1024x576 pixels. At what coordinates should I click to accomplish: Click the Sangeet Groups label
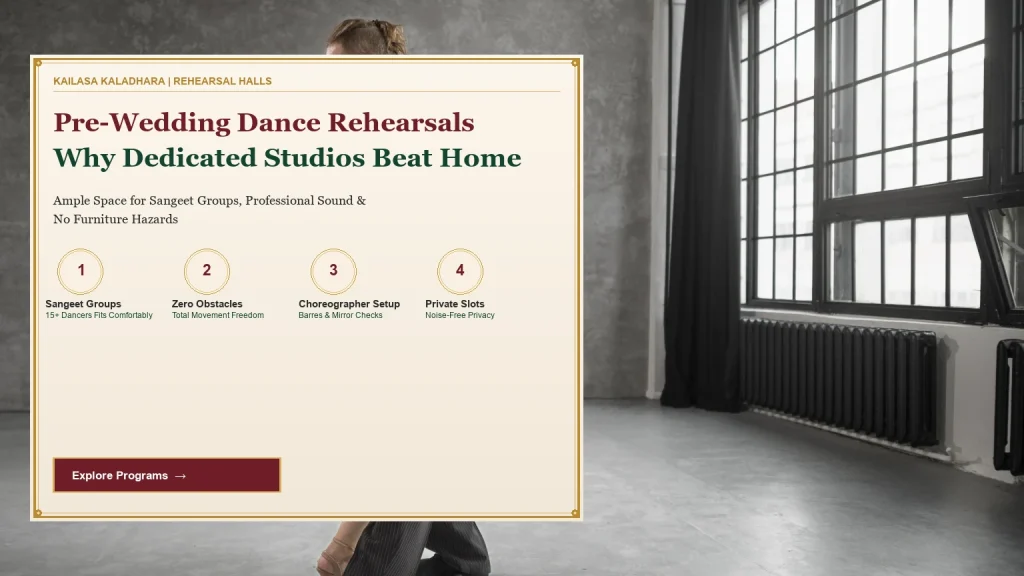83,304
